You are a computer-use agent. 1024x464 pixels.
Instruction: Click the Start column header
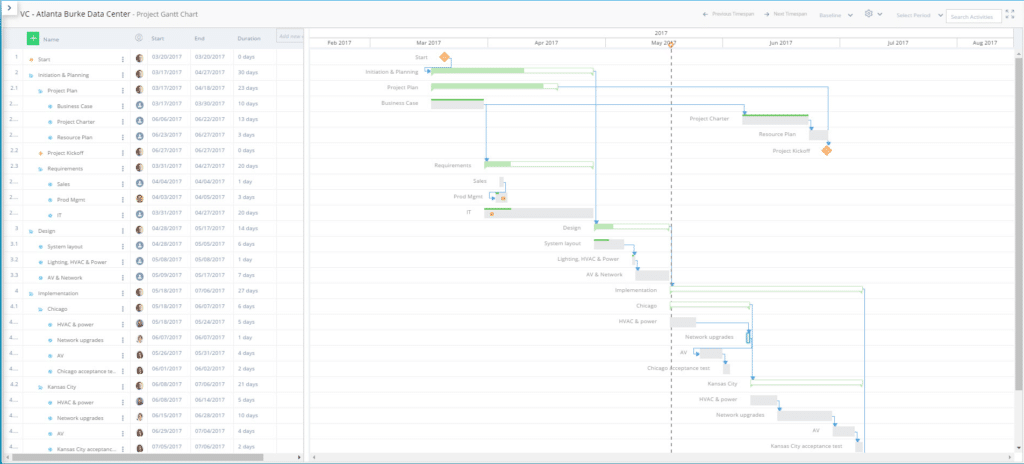[x=157, y=39]
